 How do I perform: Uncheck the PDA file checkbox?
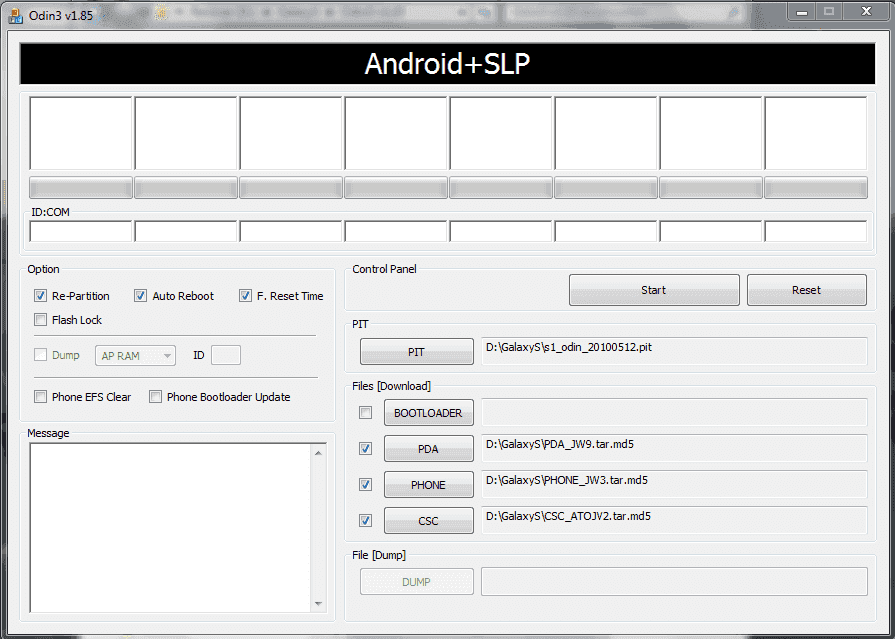(365, 448)
